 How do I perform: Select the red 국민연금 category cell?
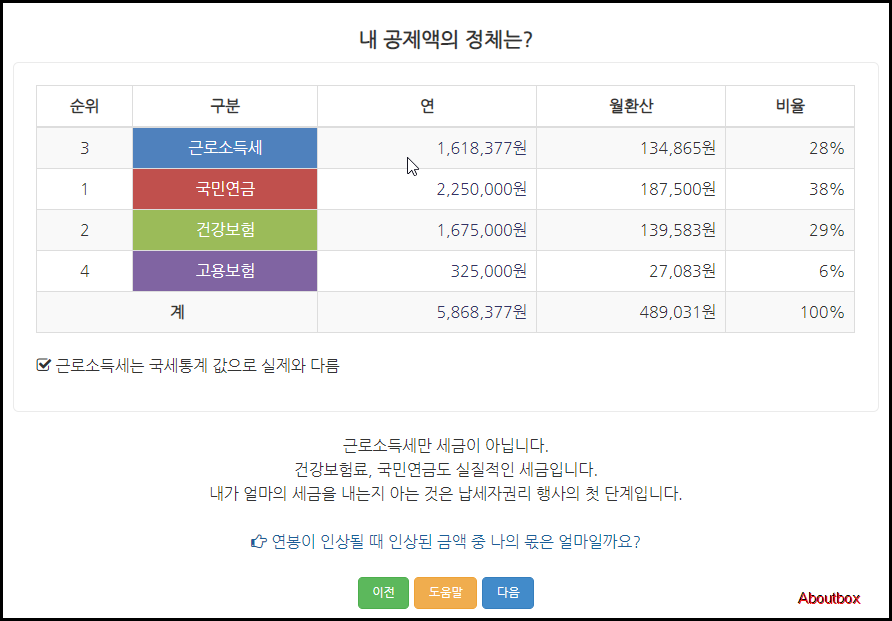coord(225,189)
